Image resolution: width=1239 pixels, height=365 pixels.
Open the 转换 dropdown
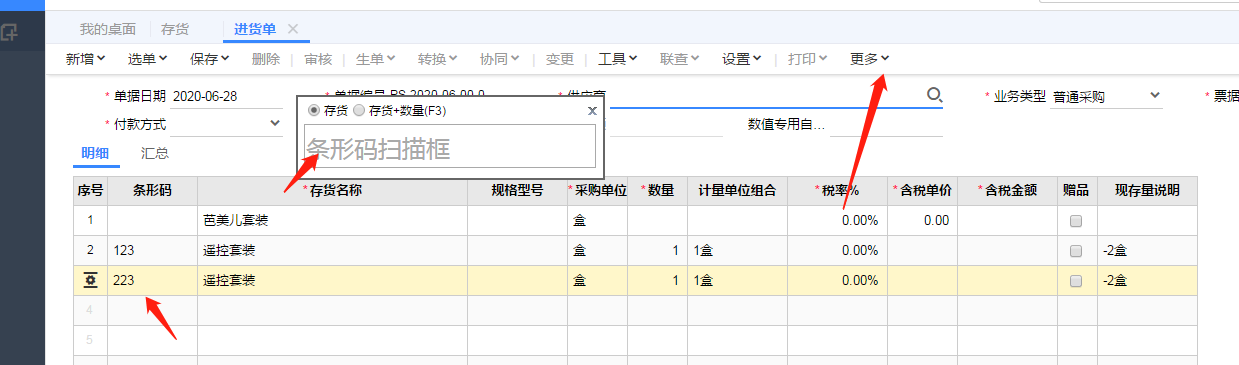[x=438, y=59]
